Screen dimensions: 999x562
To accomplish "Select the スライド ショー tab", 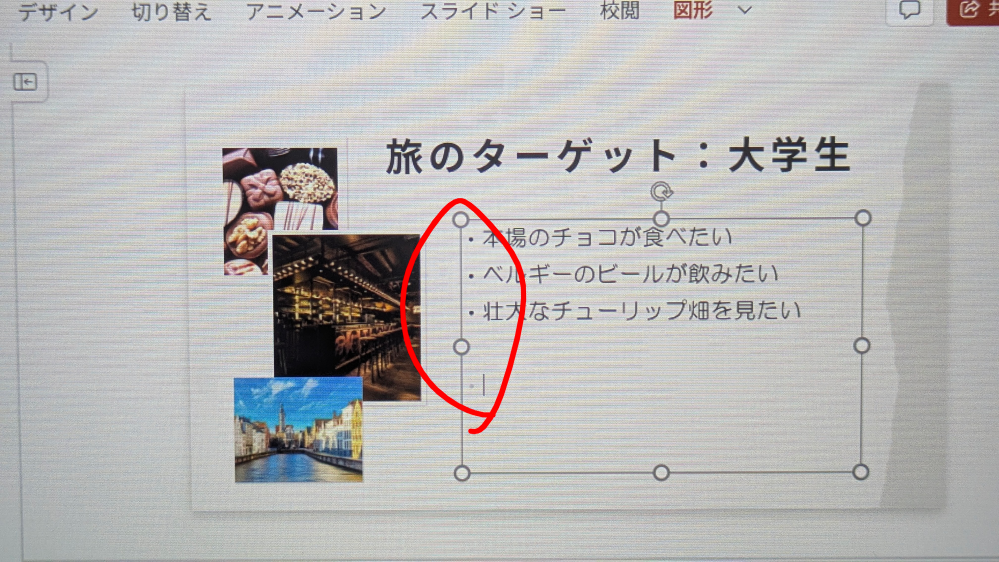I will pyautogui.click(x=493, y=11).
